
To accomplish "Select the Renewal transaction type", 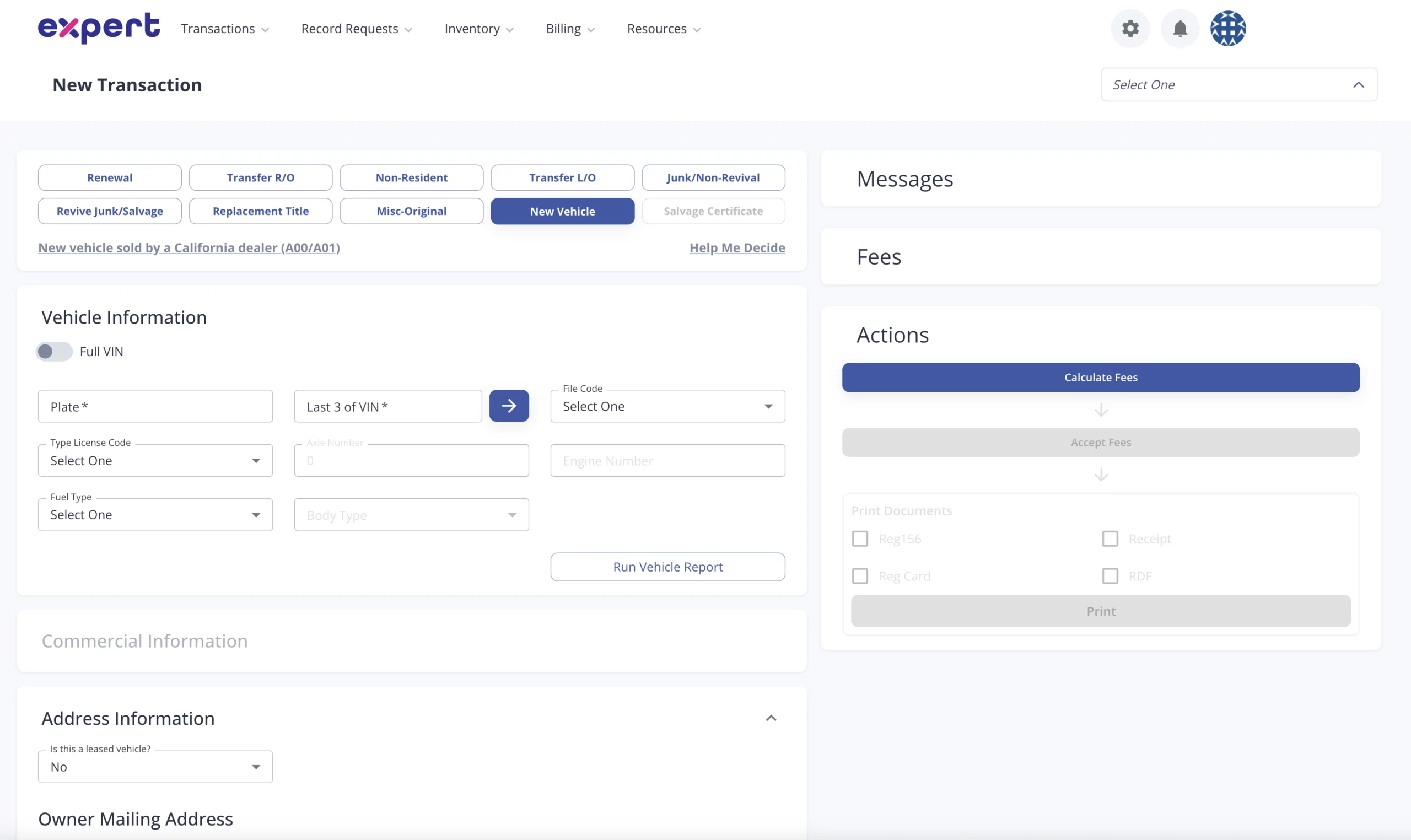I will pos(110,177).
